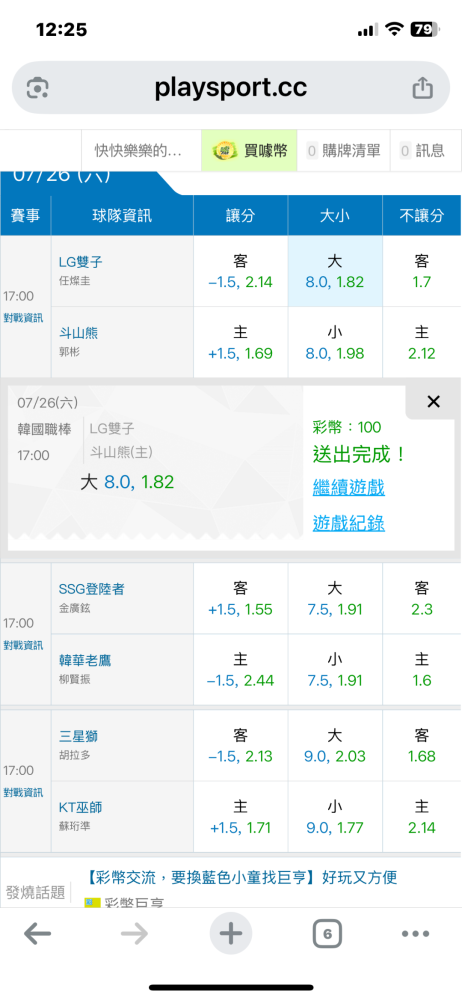The height and width of the screenshot is (1000, 462).
Task: Open the 彩幣交流 hot topic post
Action: [x=241, y=877]
